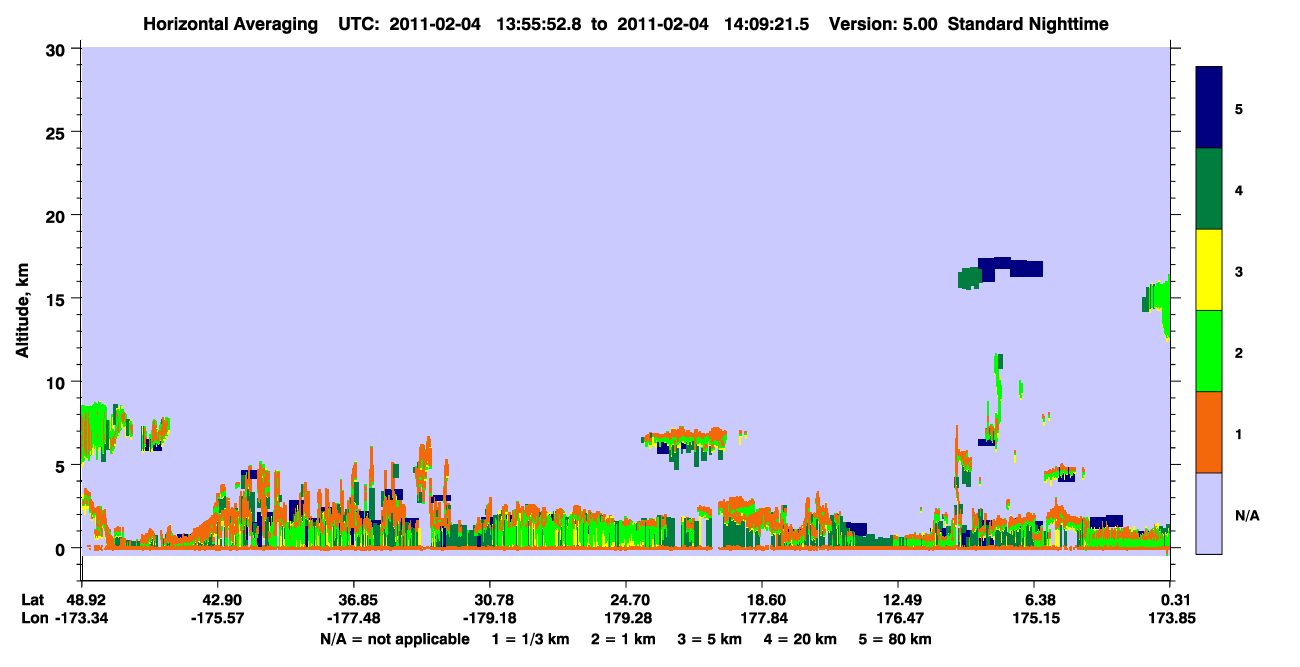Click the '3 = 5 km' legend note
This screenshot has width=1300, height=667.
(710, 638)
